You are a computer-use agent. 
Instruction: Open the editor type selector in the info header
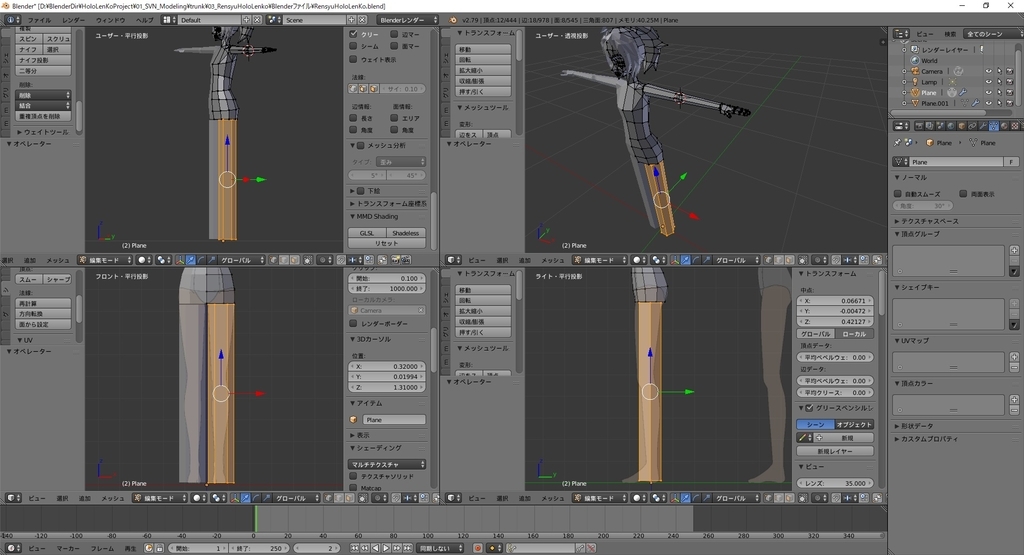12,20
